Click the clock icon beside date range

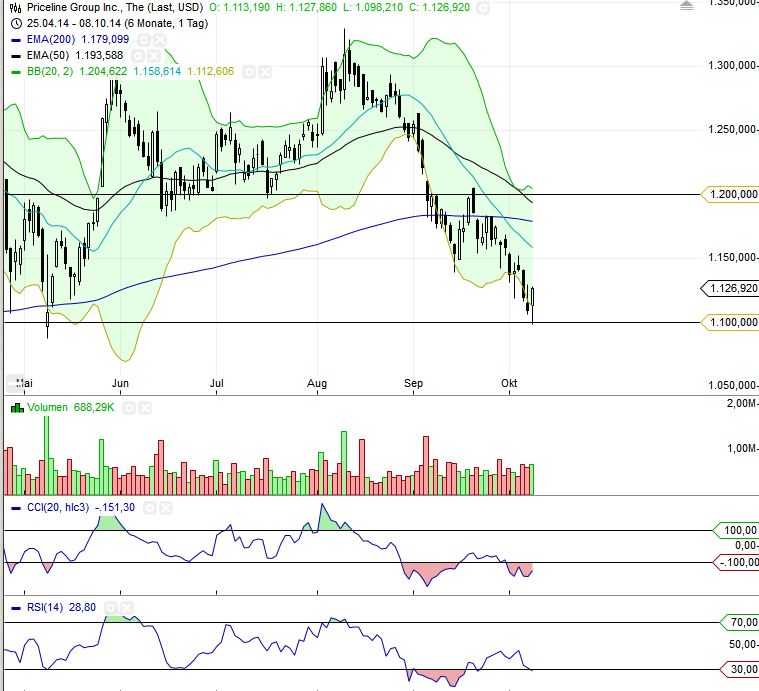(16, 23)
